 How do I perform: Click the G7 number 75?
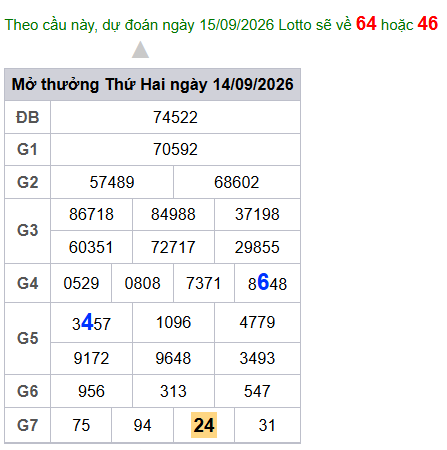pos(81,425)
